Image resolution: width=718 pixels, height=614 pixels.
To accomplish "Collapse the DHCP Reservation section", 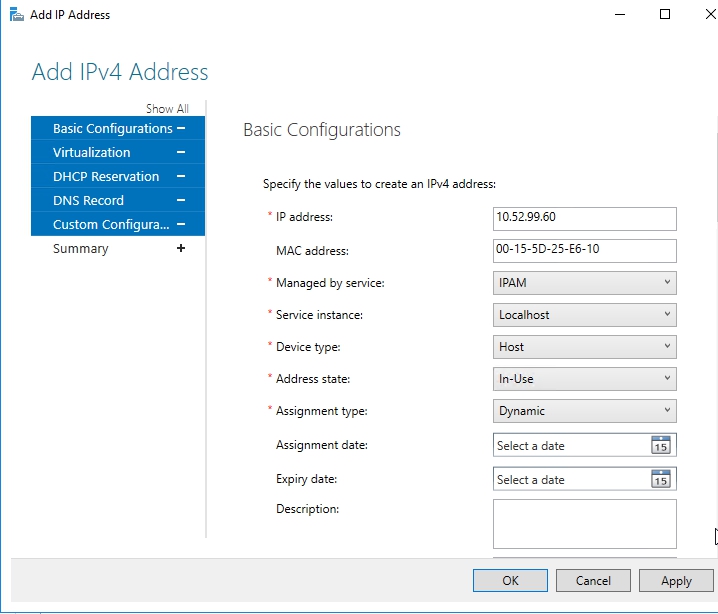I will (181, 176).
